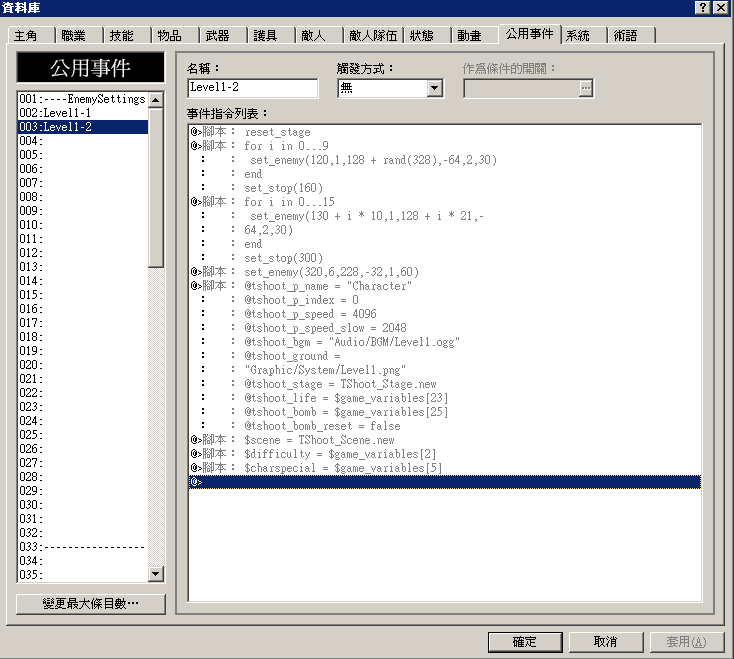Image resolution: width=734 pixels, height=659 pixels.
Task: Select the 公用事件 tab
Action: (x=529, y=34)
